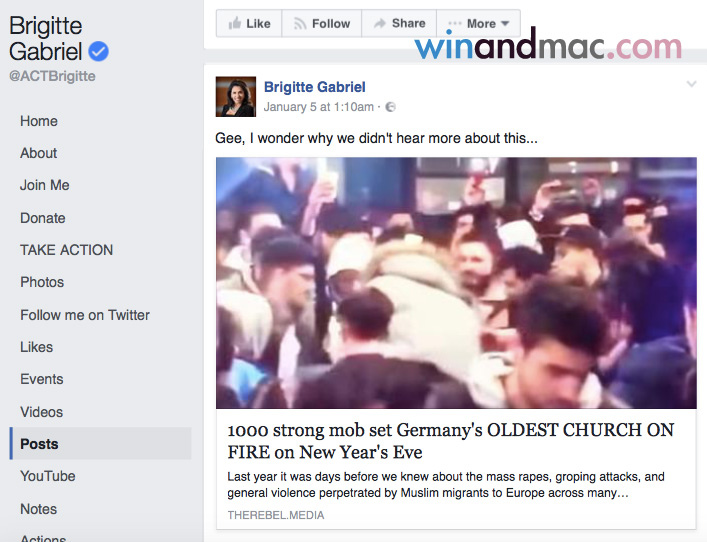707x542 pixels.
Task: Click the post timestamp January 5
Action: pos(319,107)
